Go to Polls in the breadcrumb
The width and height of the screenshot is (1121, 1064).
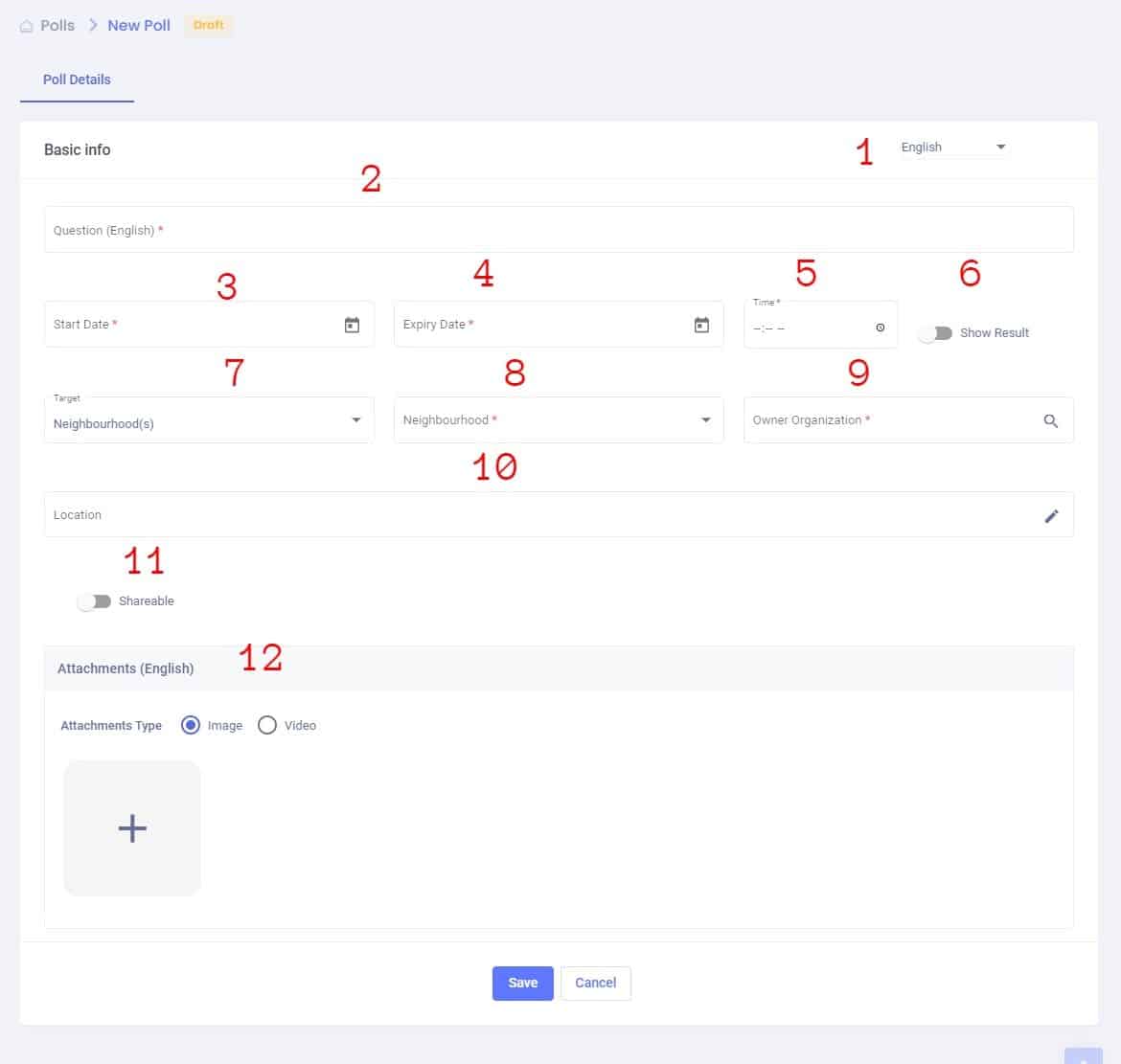pos(57,26)
